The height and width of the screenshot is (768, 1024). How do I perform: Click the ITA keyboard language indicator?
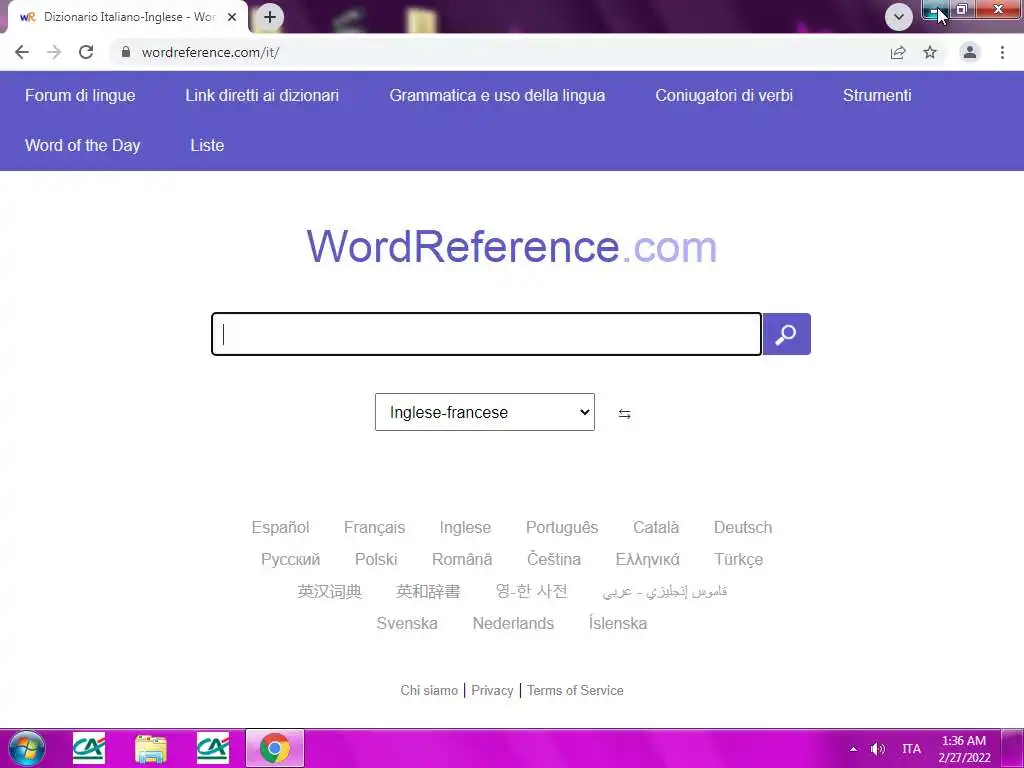tap(912, 749)
